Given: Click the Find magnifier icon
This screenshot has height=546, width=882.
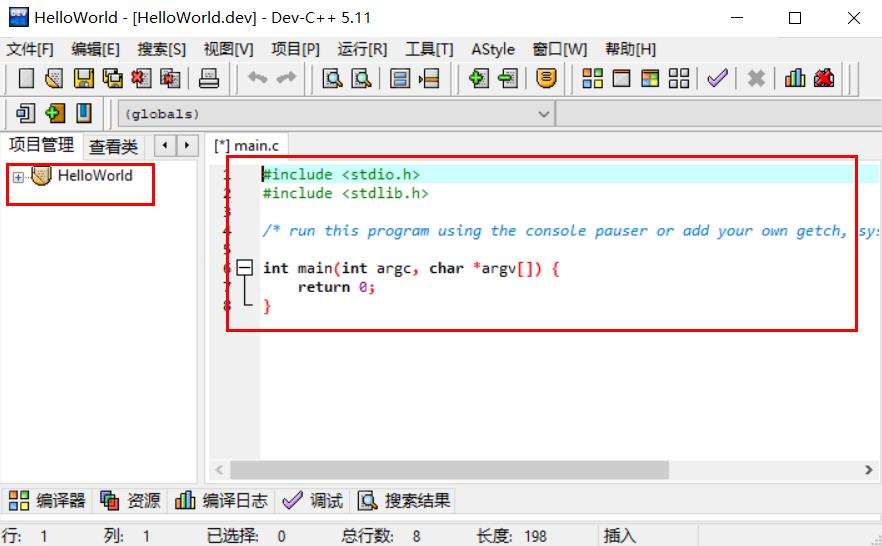Looking at the screenshot, I should click(x=332, y=78).
